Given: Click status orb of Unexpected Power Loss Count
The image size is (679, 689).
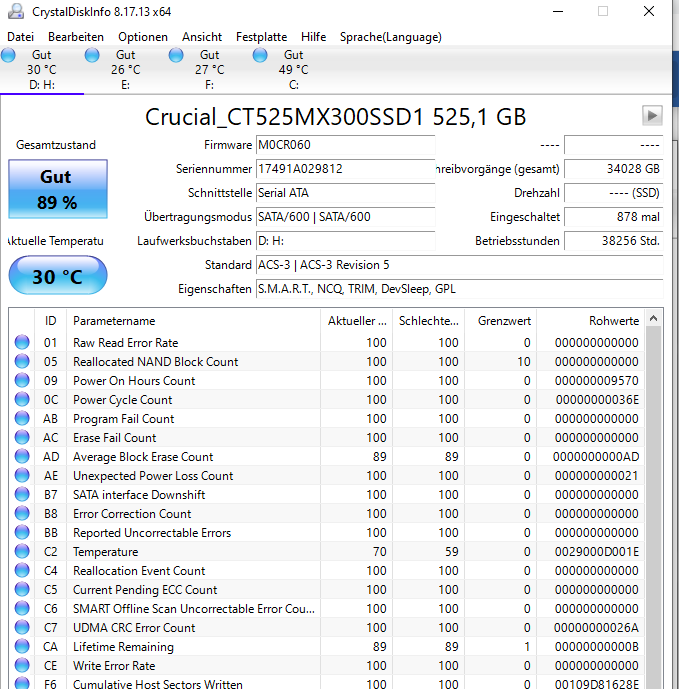Looking at the screenshot, I should (x=22, y=475).
